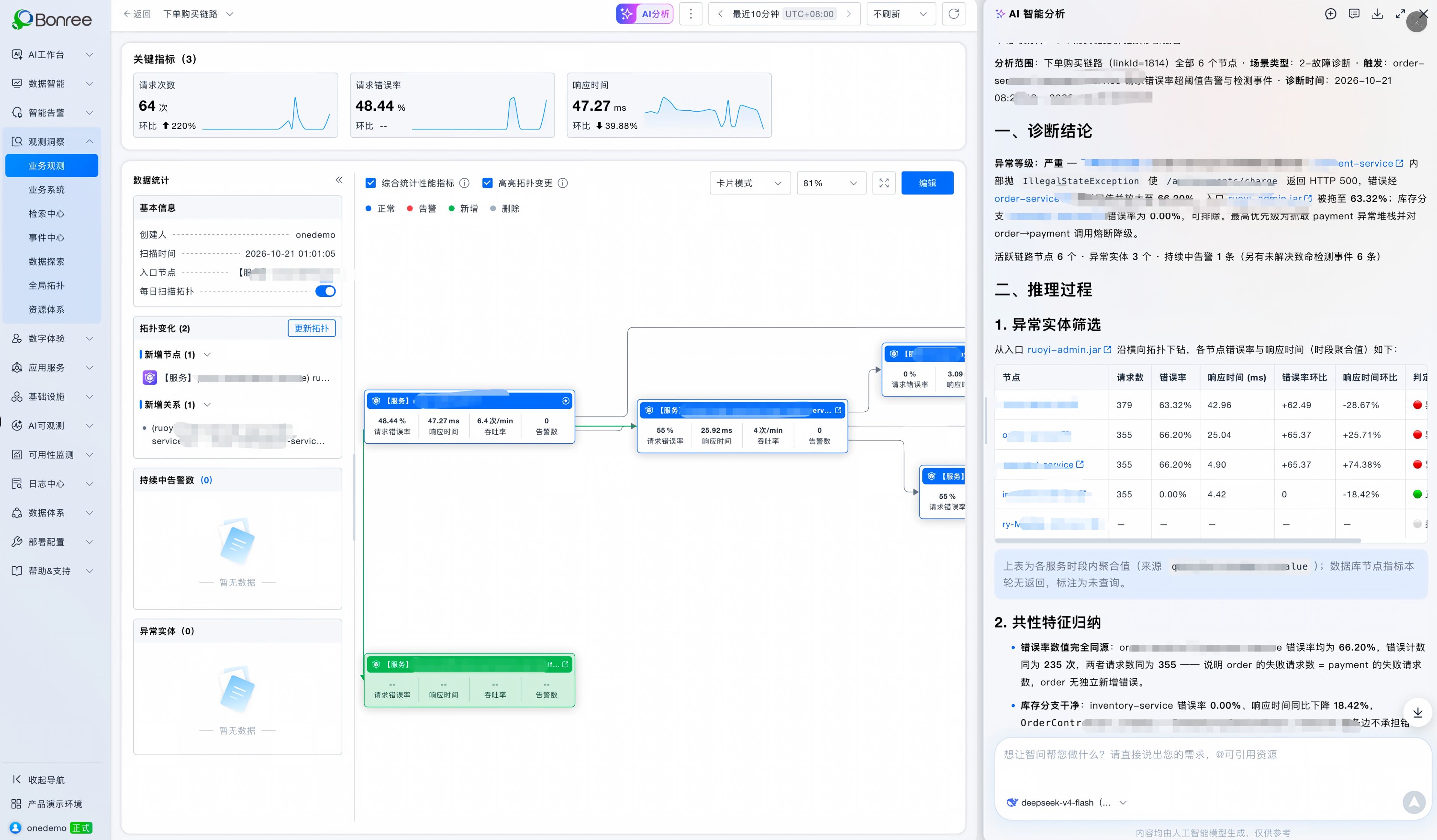Click the 编辑 button

(927, 183)
